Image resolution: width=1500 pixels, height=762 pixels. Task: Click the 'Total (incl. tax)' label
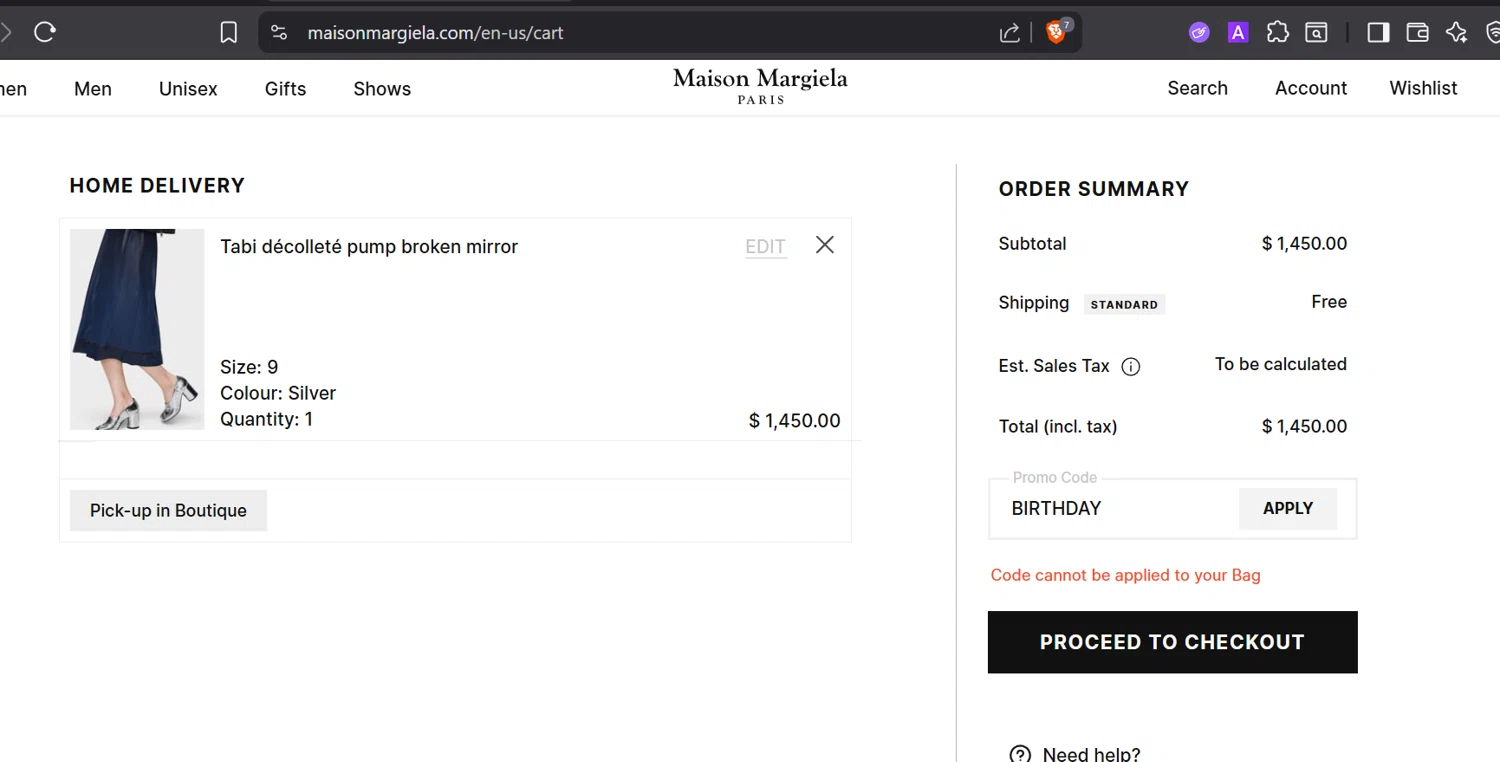coord(1058,426)
